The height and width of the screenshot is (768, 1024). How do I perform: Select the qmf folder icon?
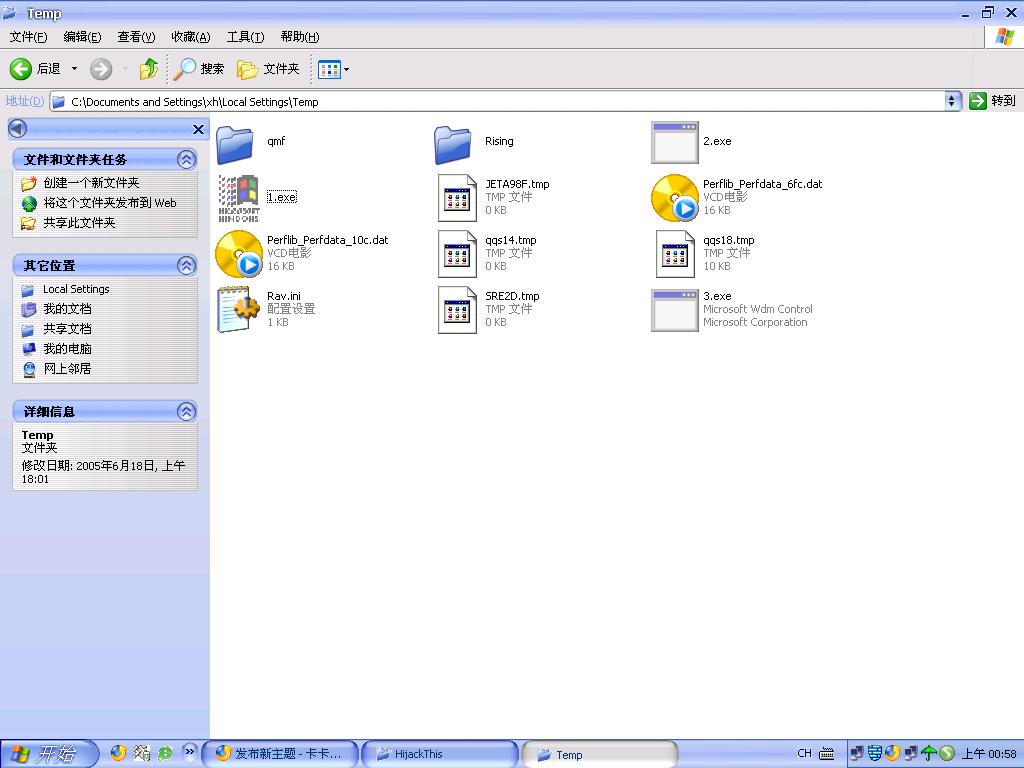(x=236, y=143)
